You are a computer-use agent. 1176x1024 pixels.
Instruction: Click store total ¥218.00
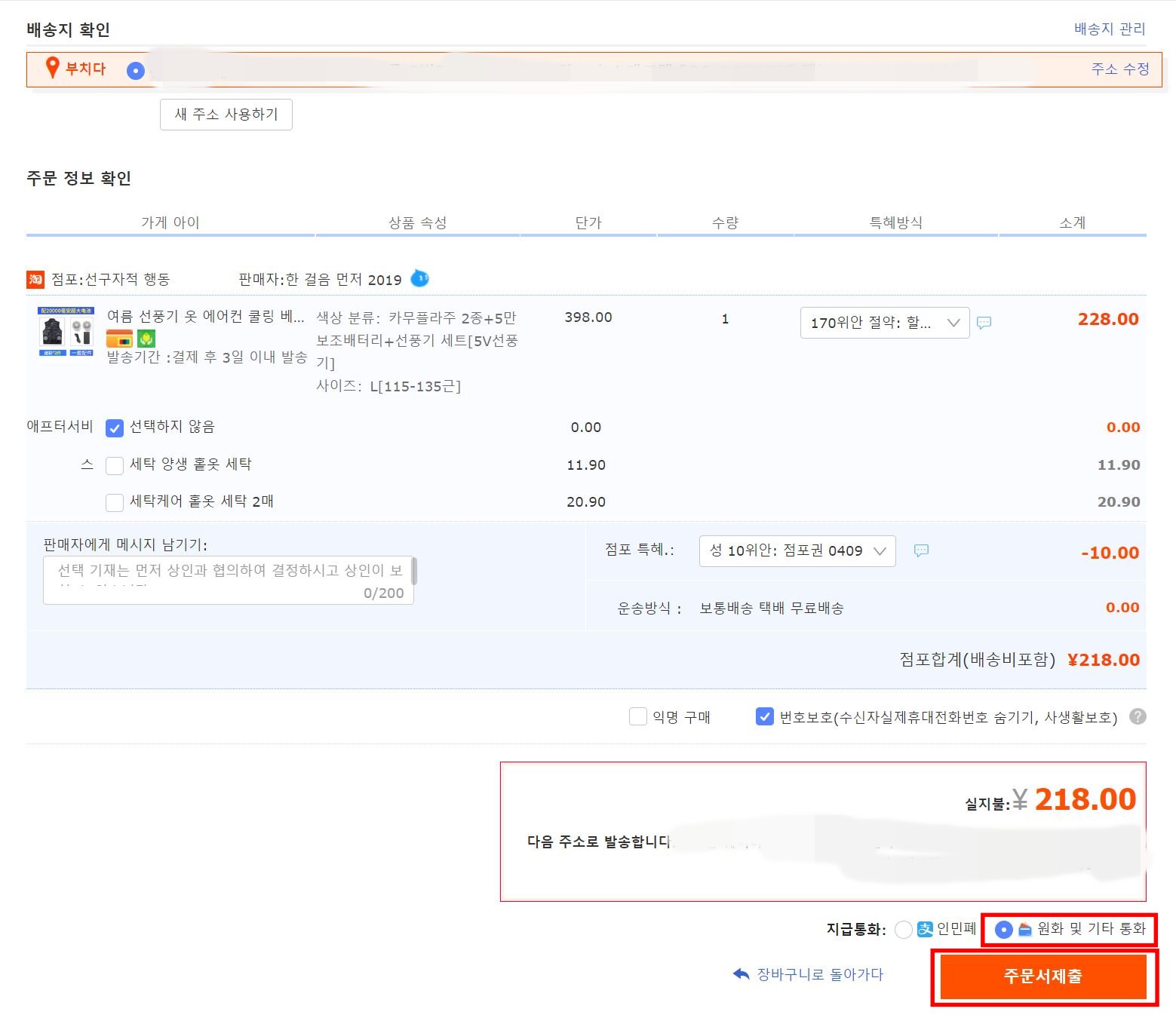(1104, 660)
